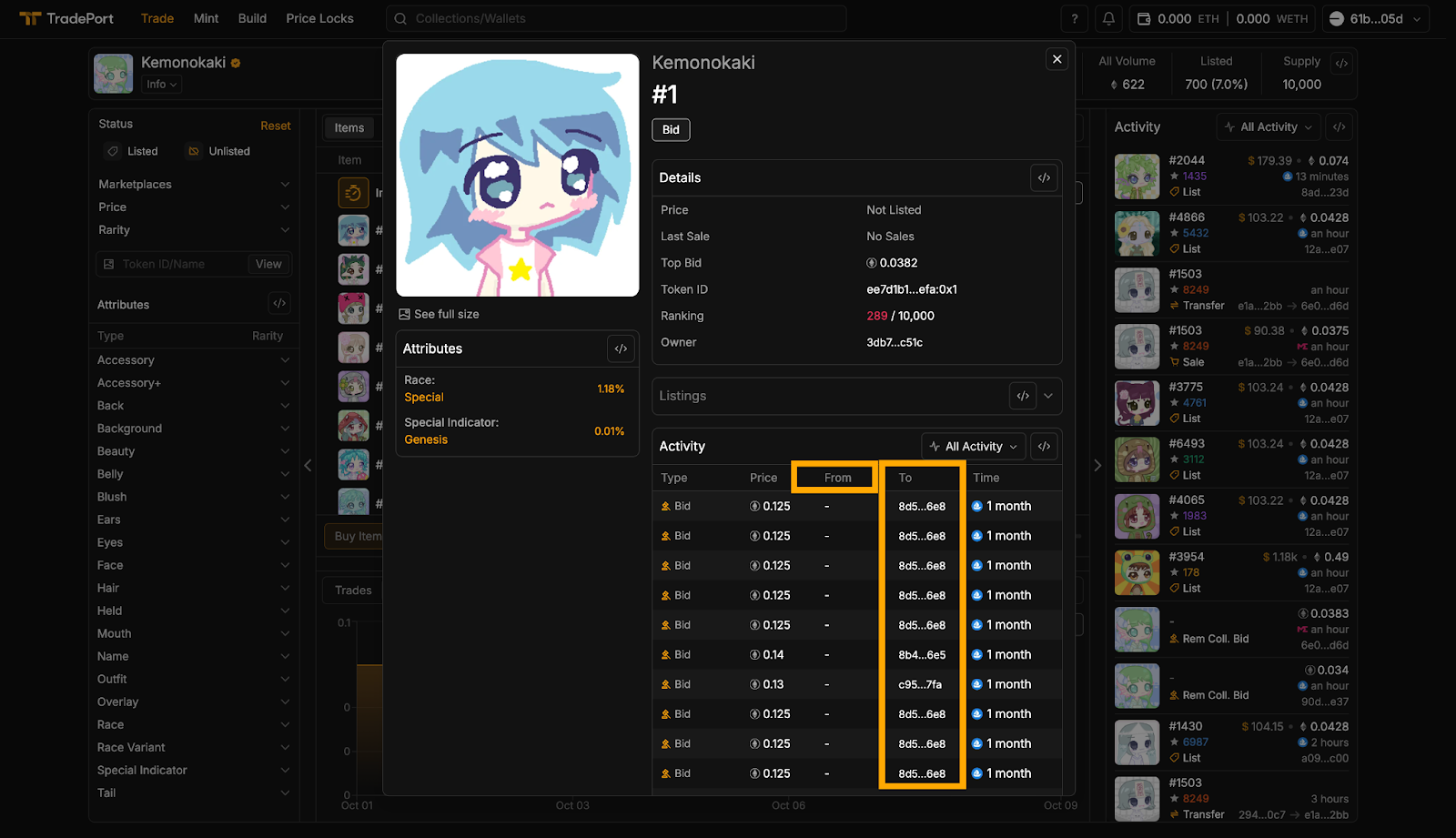Open owner address 3db7...c51c

coord(895,342)
